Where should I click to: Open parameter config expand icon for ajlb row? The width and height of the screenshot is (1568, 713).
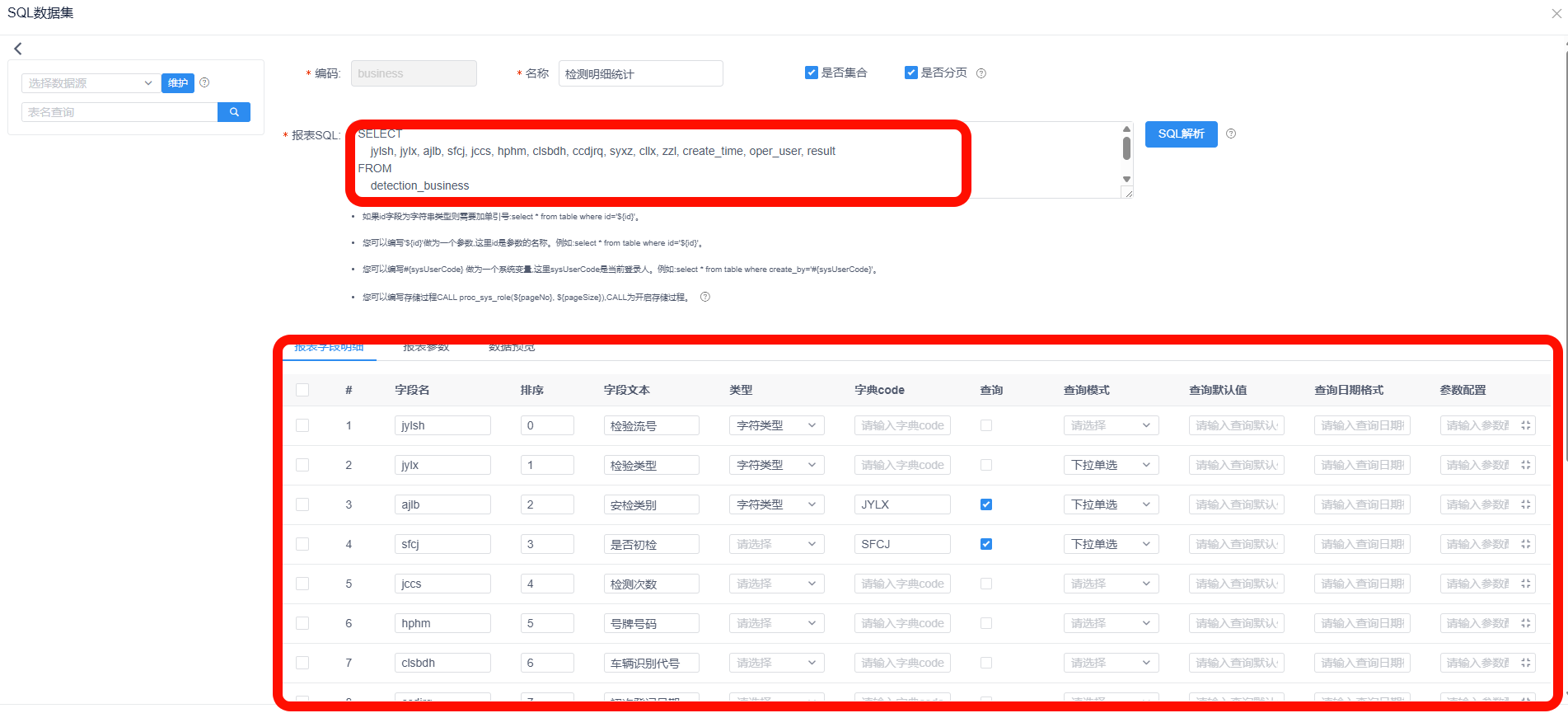click(x=1525, y=505)
